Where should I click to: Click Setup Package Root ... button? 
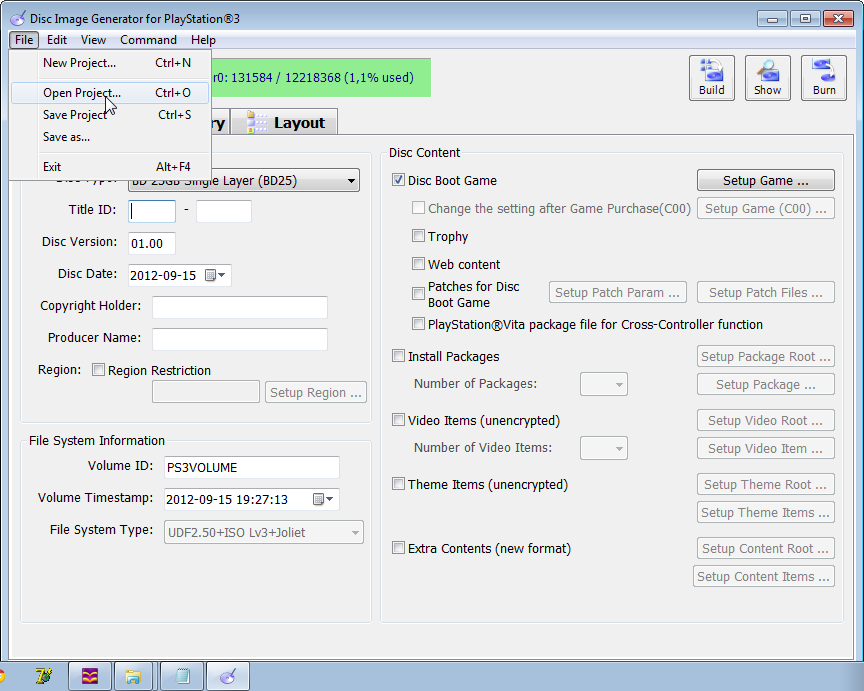pos(765,356)
